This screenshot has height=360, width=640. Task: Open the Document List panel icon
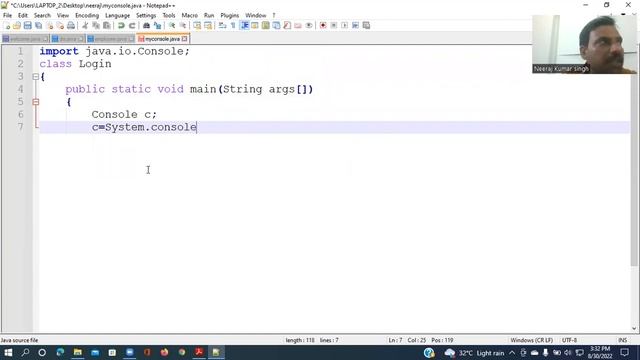276,26
